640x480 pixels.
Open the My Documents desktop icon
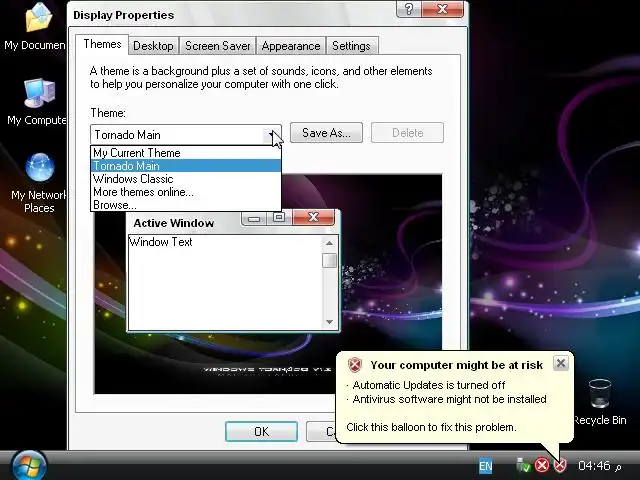tap(38, 27)
